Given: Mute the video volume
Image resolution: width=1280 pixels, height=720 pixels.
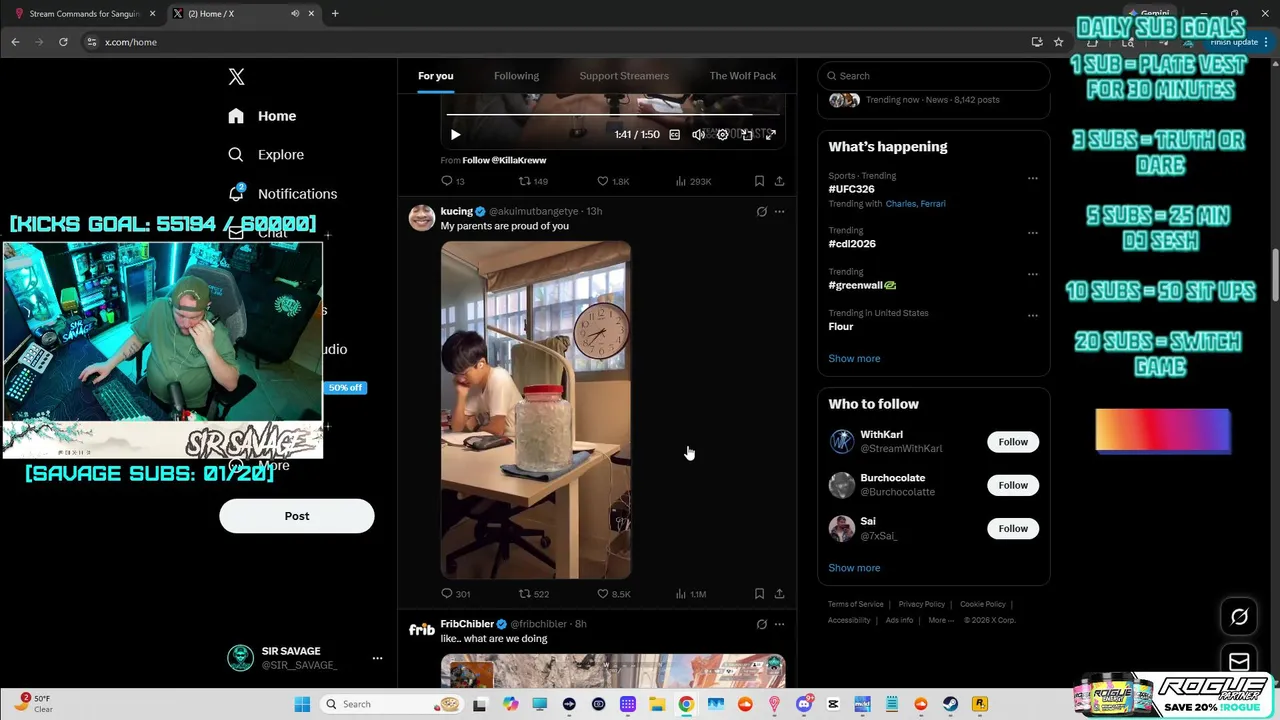Looking at the screenshot, I should (x=698, y=135).
